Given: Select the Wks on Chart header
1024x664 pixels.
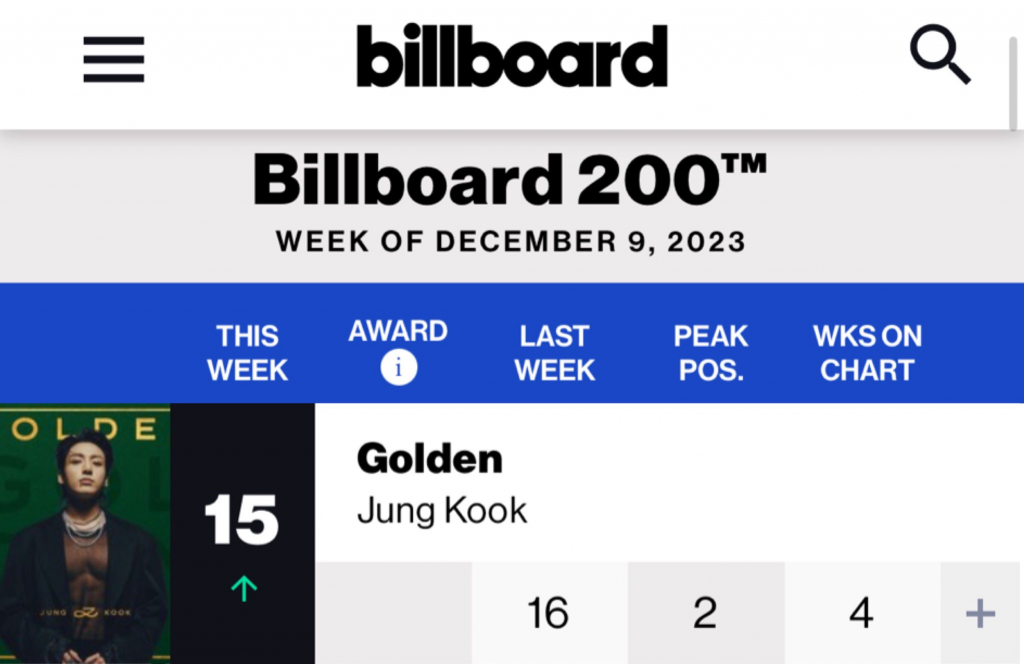Looking at the screenshot, I should (867, 353).
